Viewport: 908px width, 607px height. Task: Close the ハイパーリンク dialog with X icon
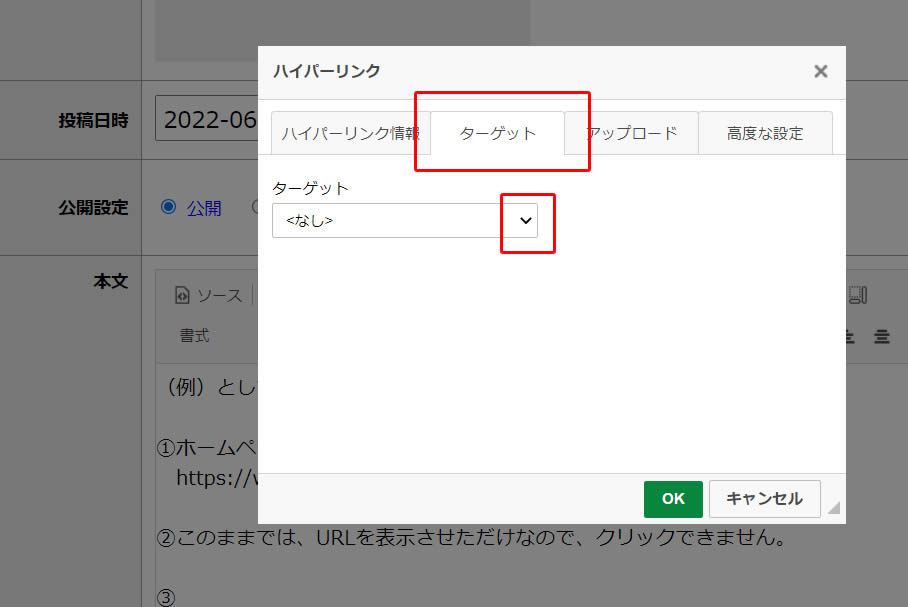point(820,71)
